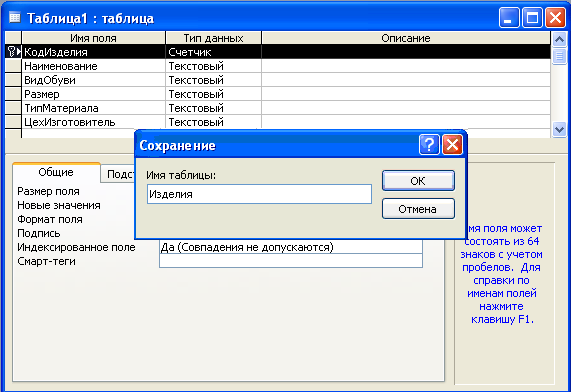Open help via the question mark icon
This screenshot has height=392, width=571.
(429, 145)
